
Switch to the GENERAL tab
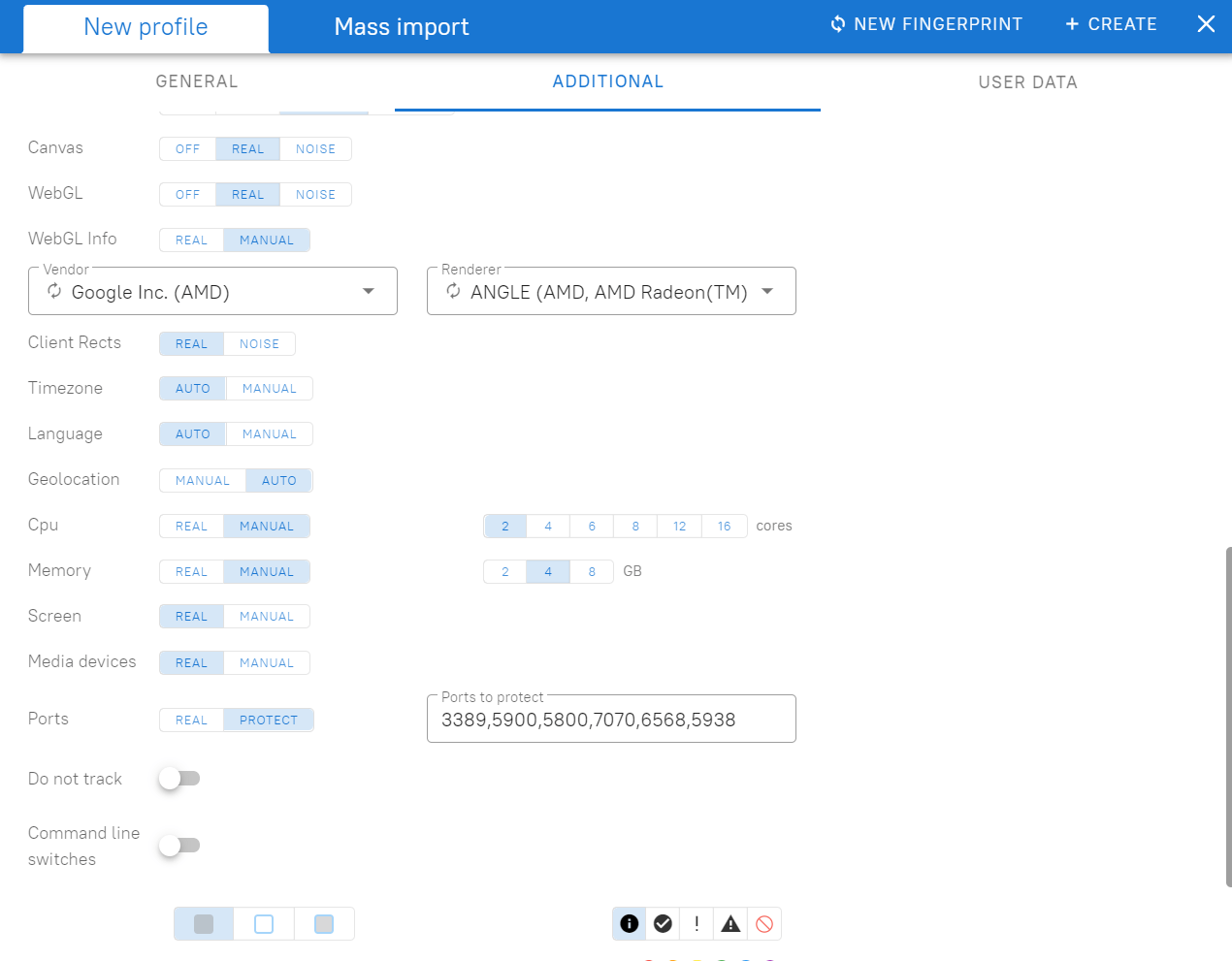[197, 81]
